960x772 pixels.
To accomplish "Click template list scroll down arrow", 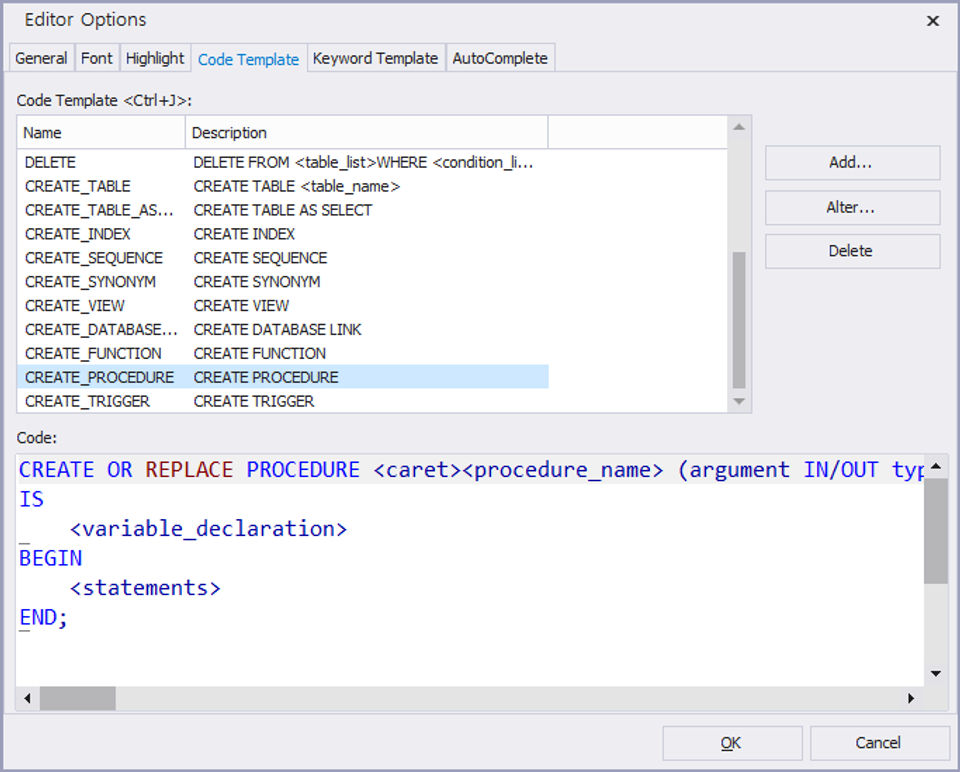I will [739, 402].
